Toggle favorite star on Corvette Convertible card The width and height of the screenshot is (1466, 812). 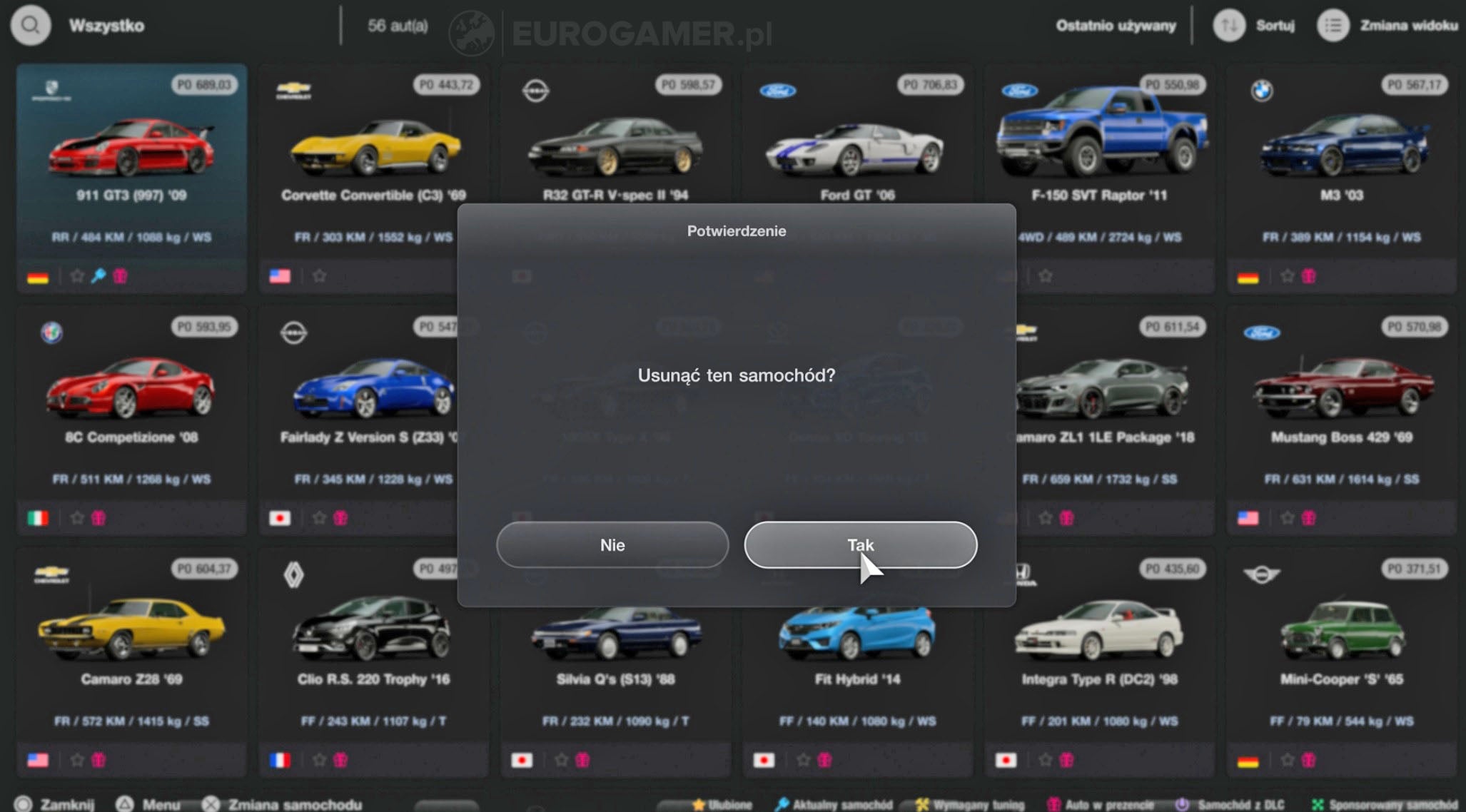319,276
